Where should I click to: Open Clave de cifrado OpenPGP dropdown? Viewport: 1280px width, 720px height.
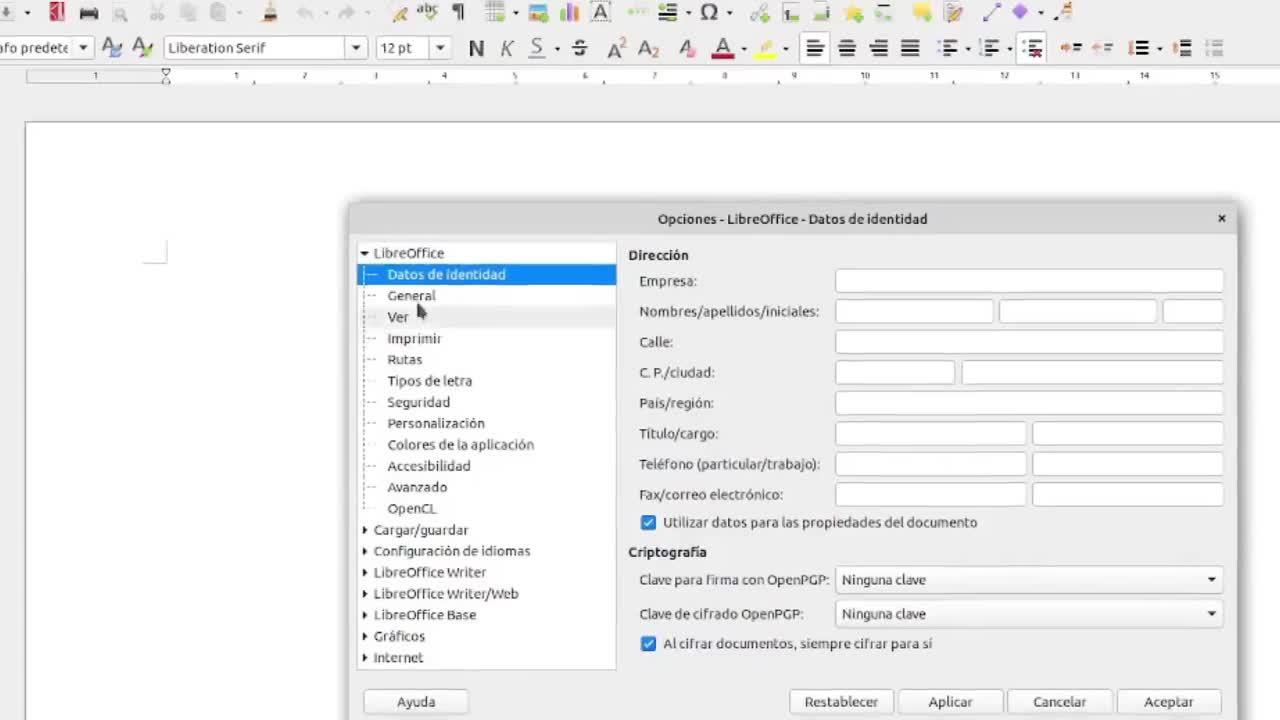pyautogui.click(x=1029, y=614)
